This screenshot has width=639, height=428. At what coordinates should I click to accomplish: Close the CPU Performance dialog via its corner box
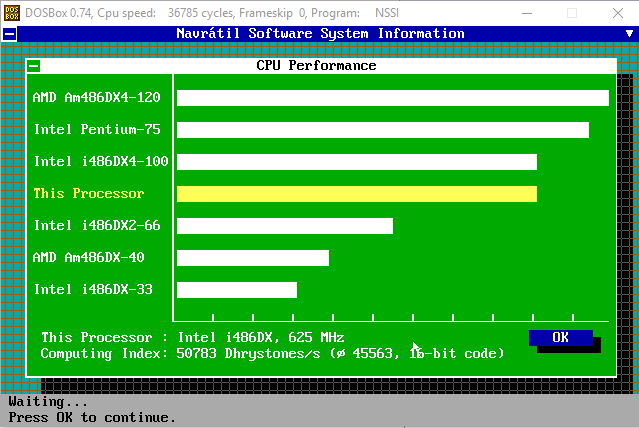[x=33, y=66]
